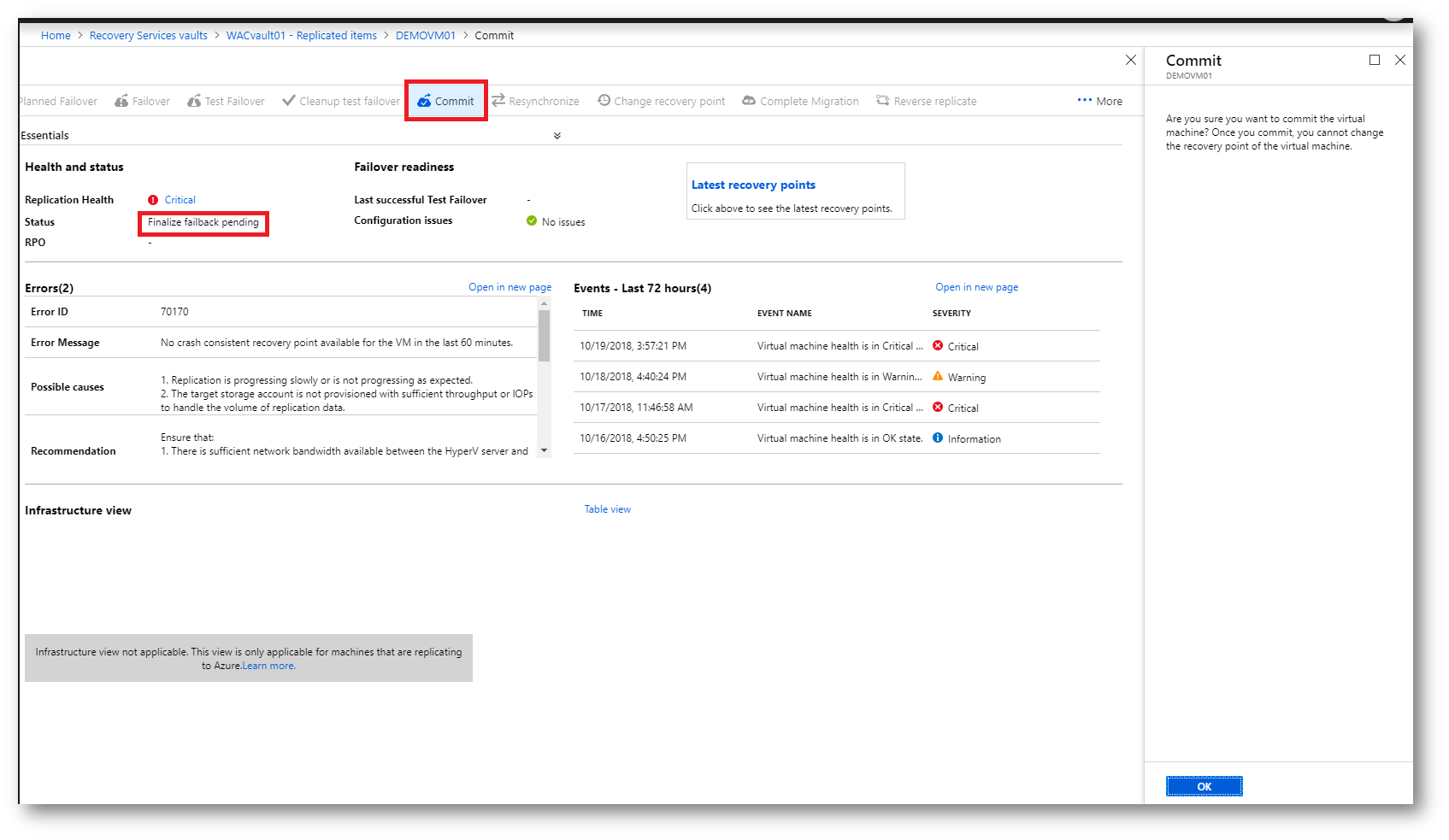This screenshot has height=840, width=1449.
Task: Click the Commit label in toolbar
Action: coord(454,101)
